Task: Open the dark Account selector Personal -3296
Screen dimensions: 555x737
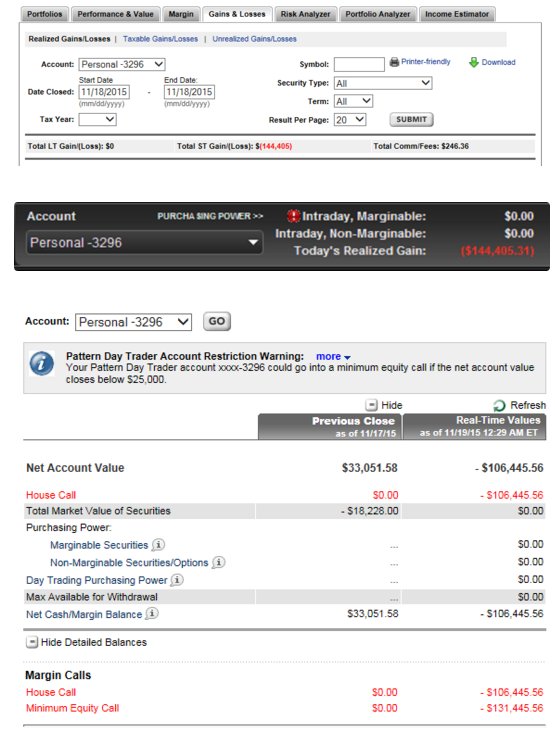Action: click(x=144, y=243)
